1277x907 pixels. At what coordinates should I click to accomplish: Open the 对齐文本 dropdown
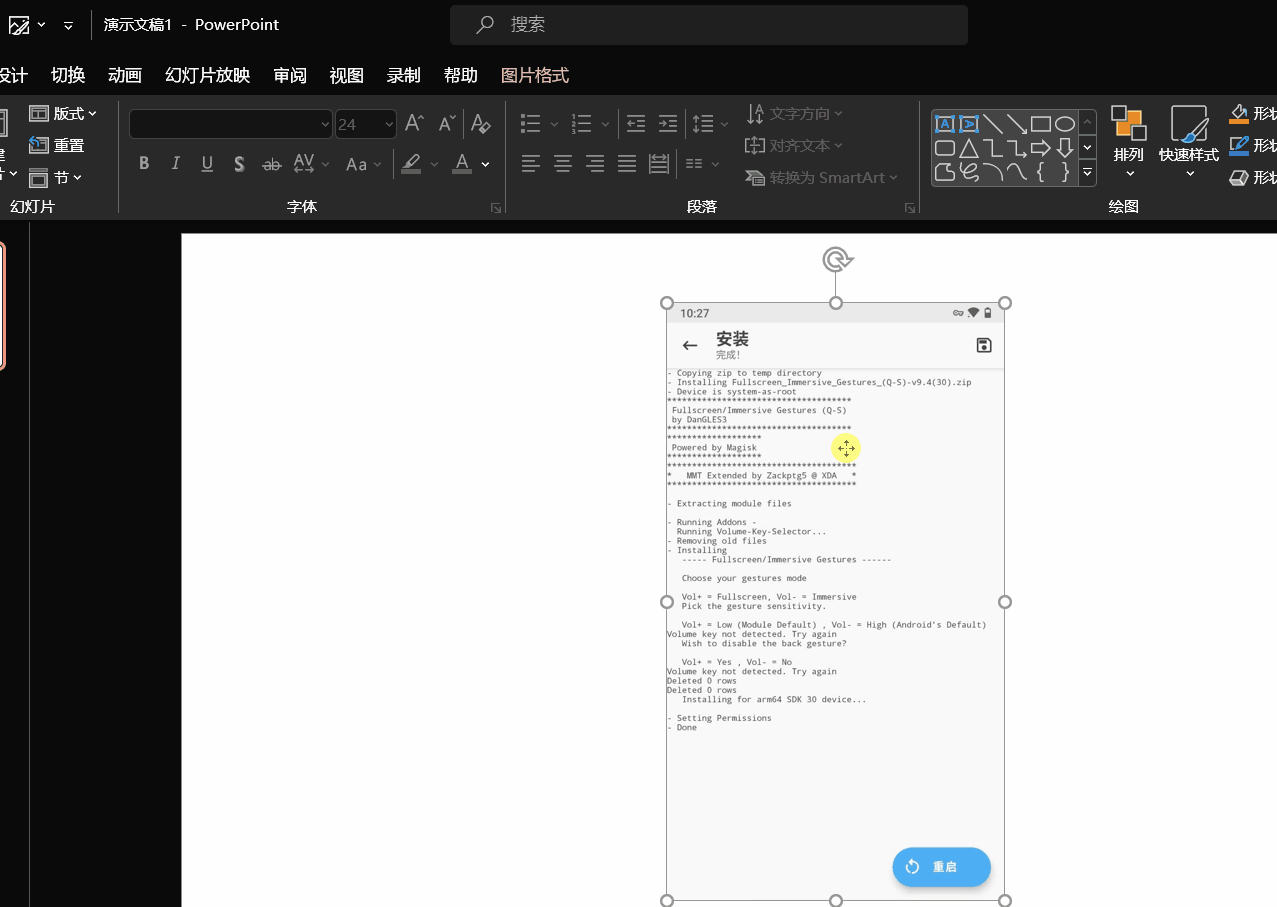point(794,145)
